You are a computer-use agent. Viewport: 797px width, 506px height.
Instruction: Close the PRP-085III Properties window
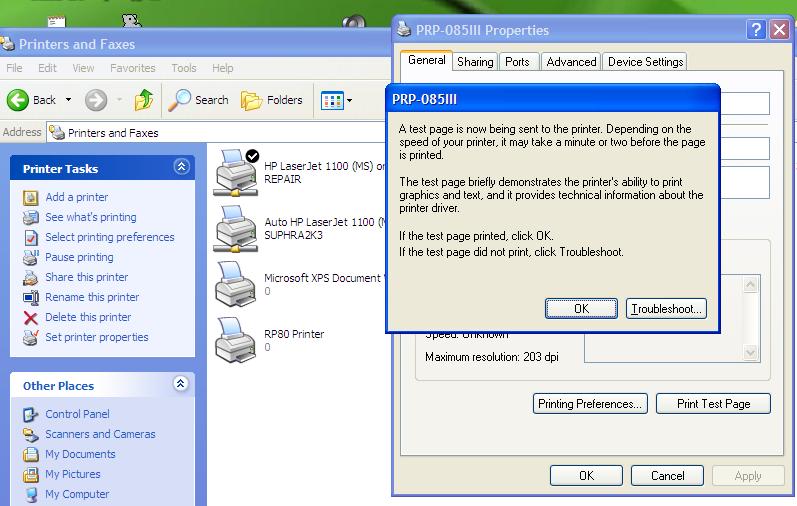tap(779, 29)
